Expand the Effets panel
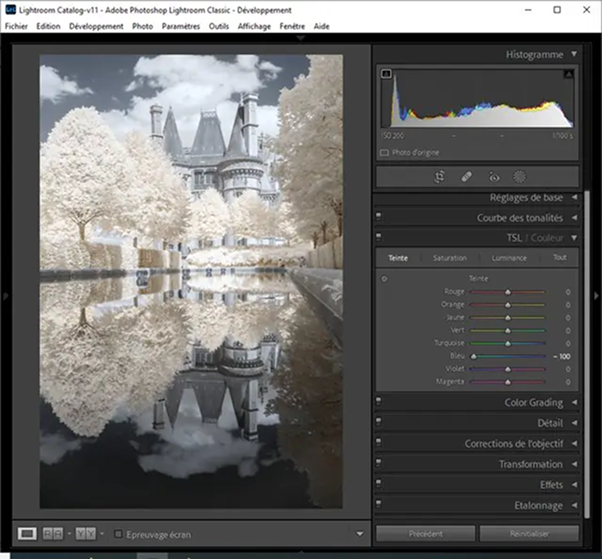Image resolution: width=602 pixels, height=559 pixels. [575, 485]
